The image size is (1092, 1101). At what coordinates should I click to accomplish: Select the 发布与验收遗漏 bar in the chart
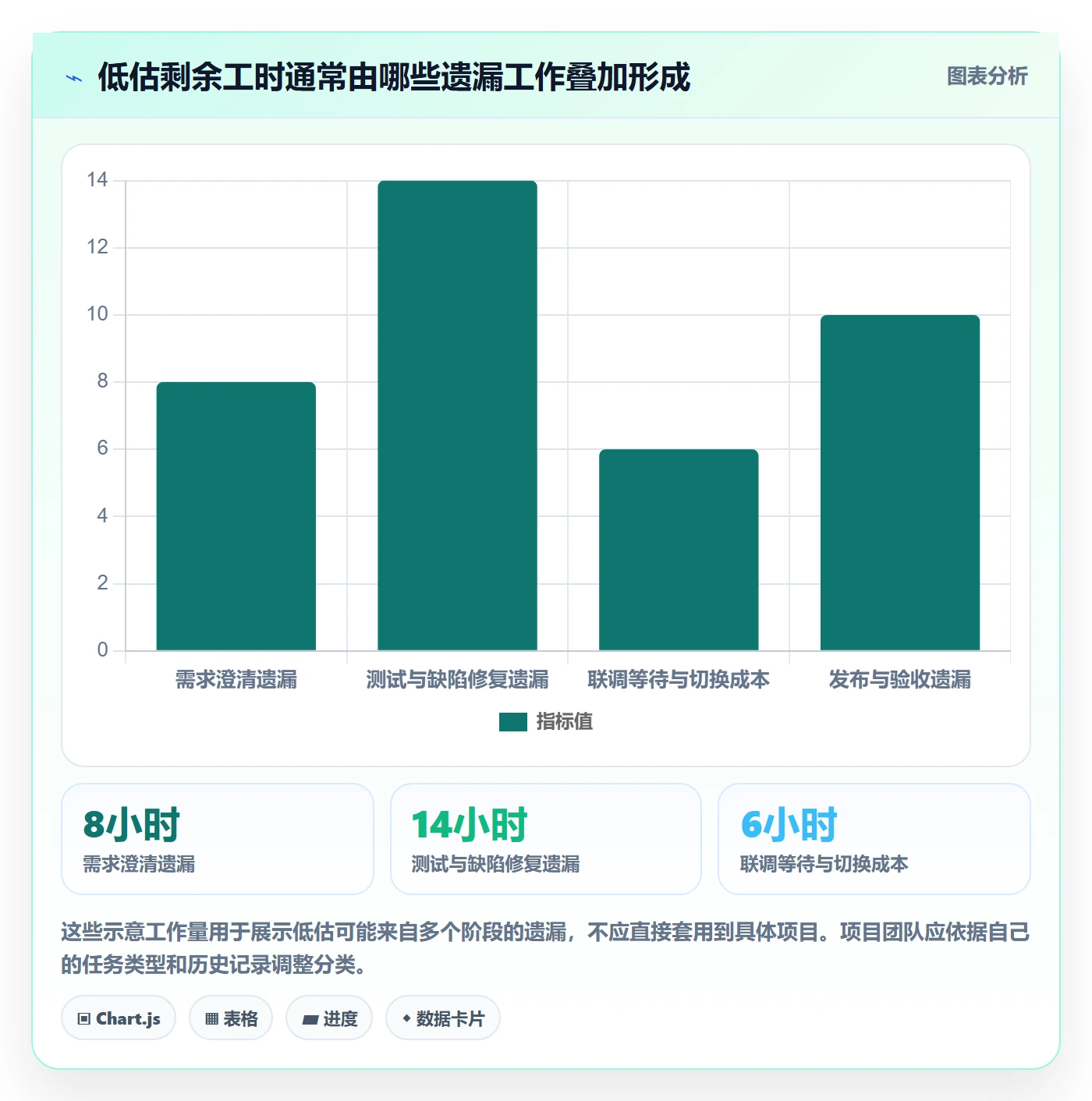click(x=900, y=483)
